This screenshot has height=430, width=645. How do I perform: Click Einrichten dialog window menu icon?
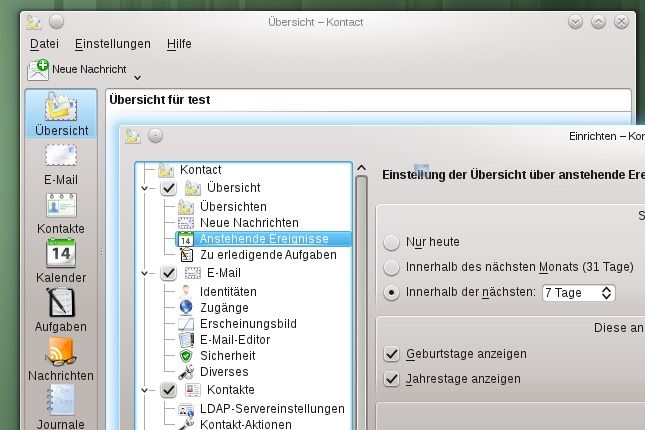pos(132,136)
